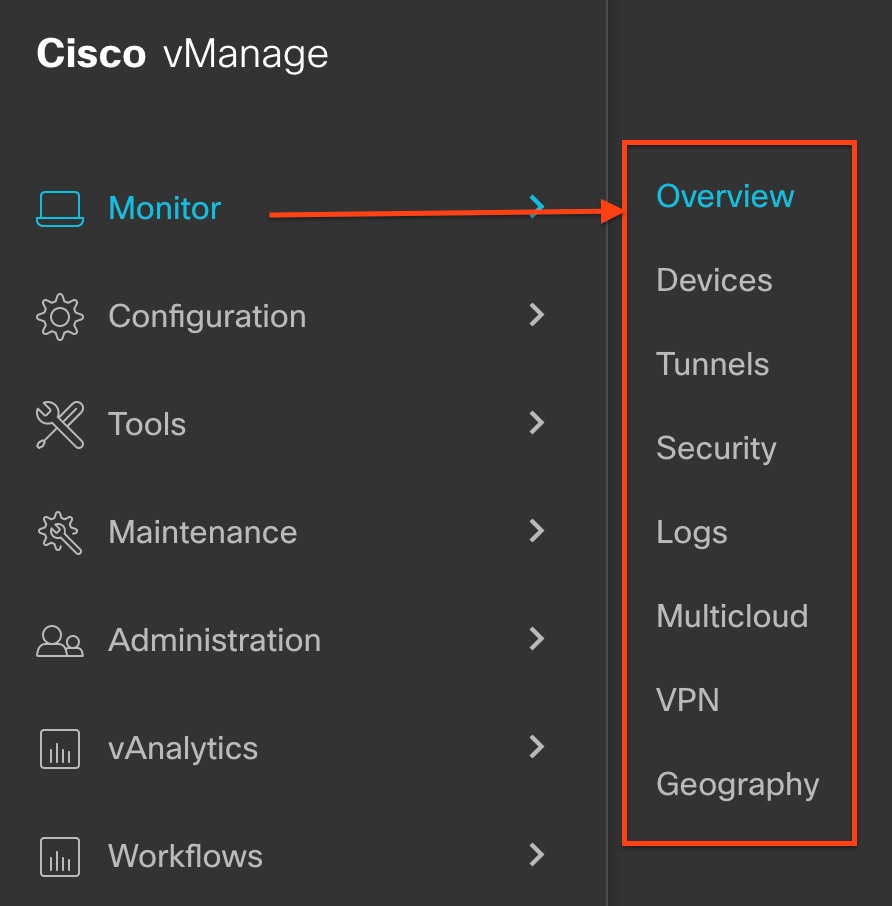The height and width of the screenshot is (906, 892).
Task: Expand the Workflows submenu chevron
Action: 537,855
